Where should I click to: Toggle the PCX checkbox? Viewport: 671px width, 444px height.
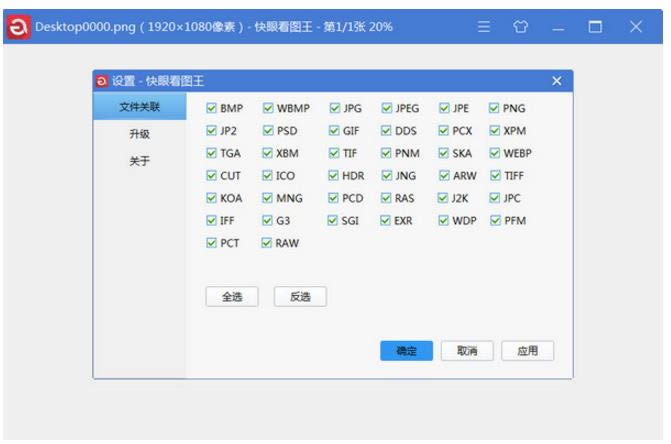(x=443, y=130)
